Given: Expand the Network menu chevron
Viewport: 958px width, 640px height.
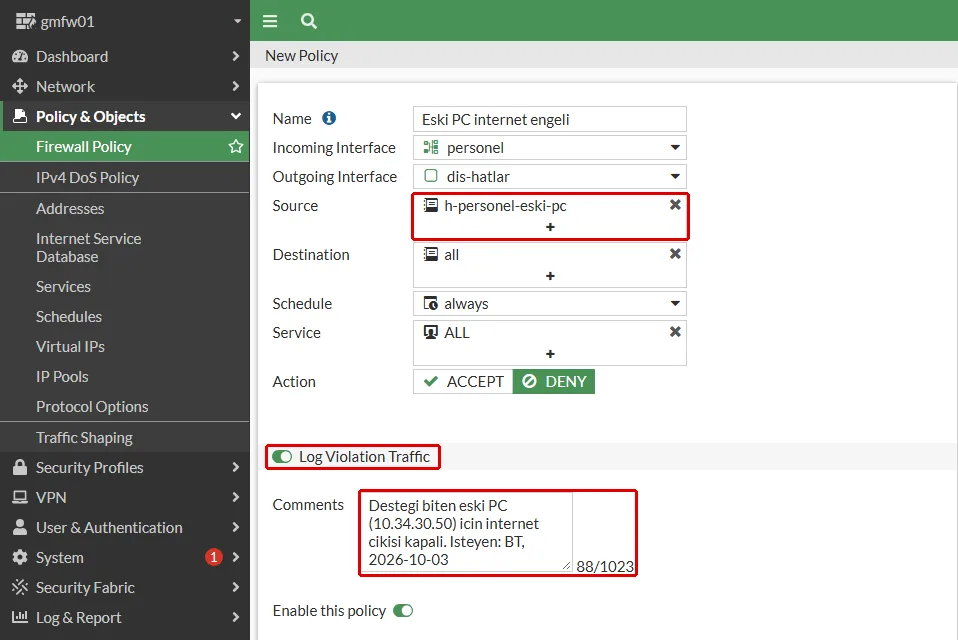Looking at the screenshot, I should coord(236,86).
